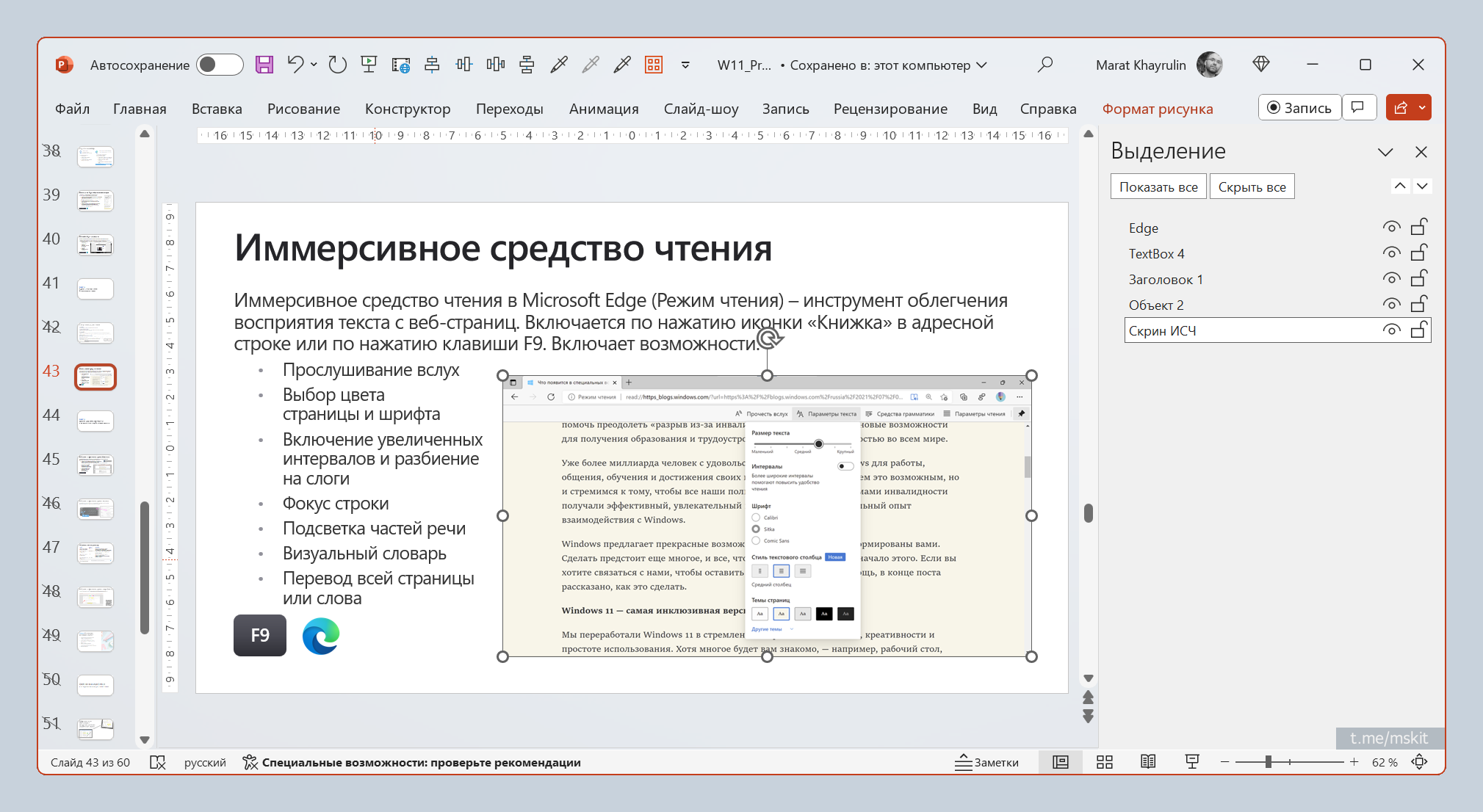Click the slide editor vertical scrollbar thumb
The width and height of the screenshot is (1483, 812).
(x=1089, y=512)
